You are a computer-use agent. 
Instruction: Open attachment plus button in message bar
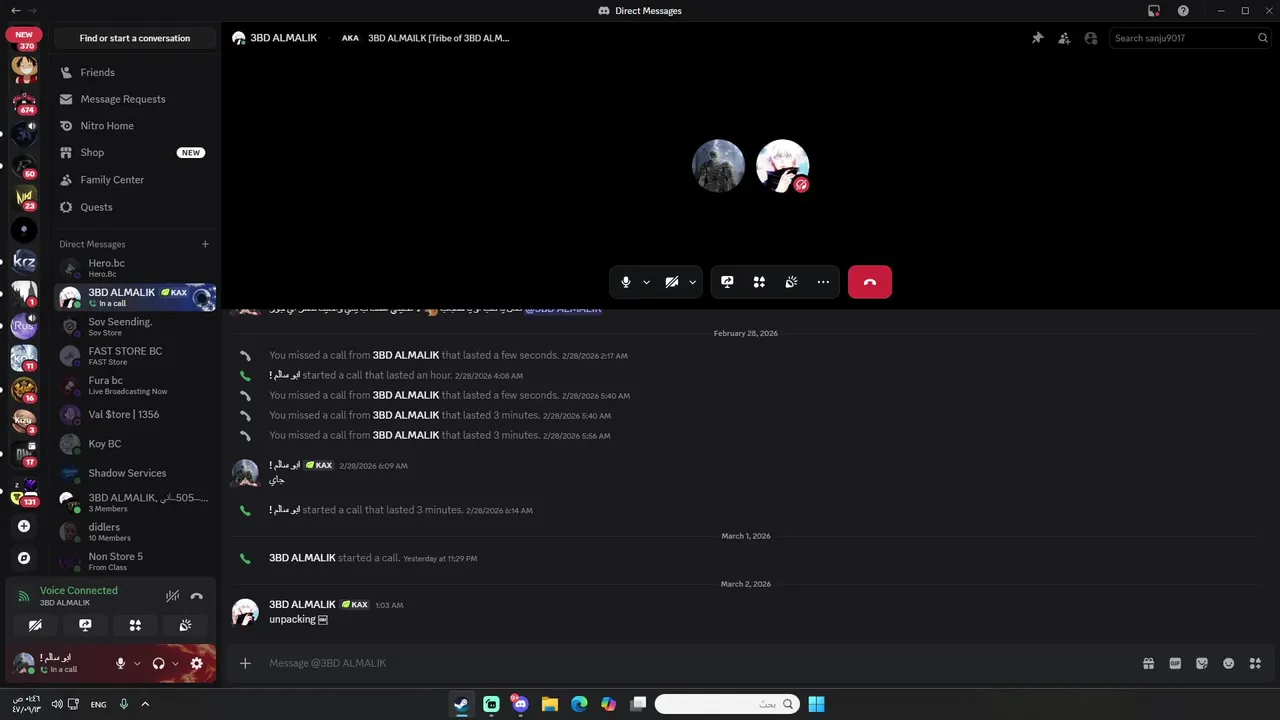(x=245, y=663)
